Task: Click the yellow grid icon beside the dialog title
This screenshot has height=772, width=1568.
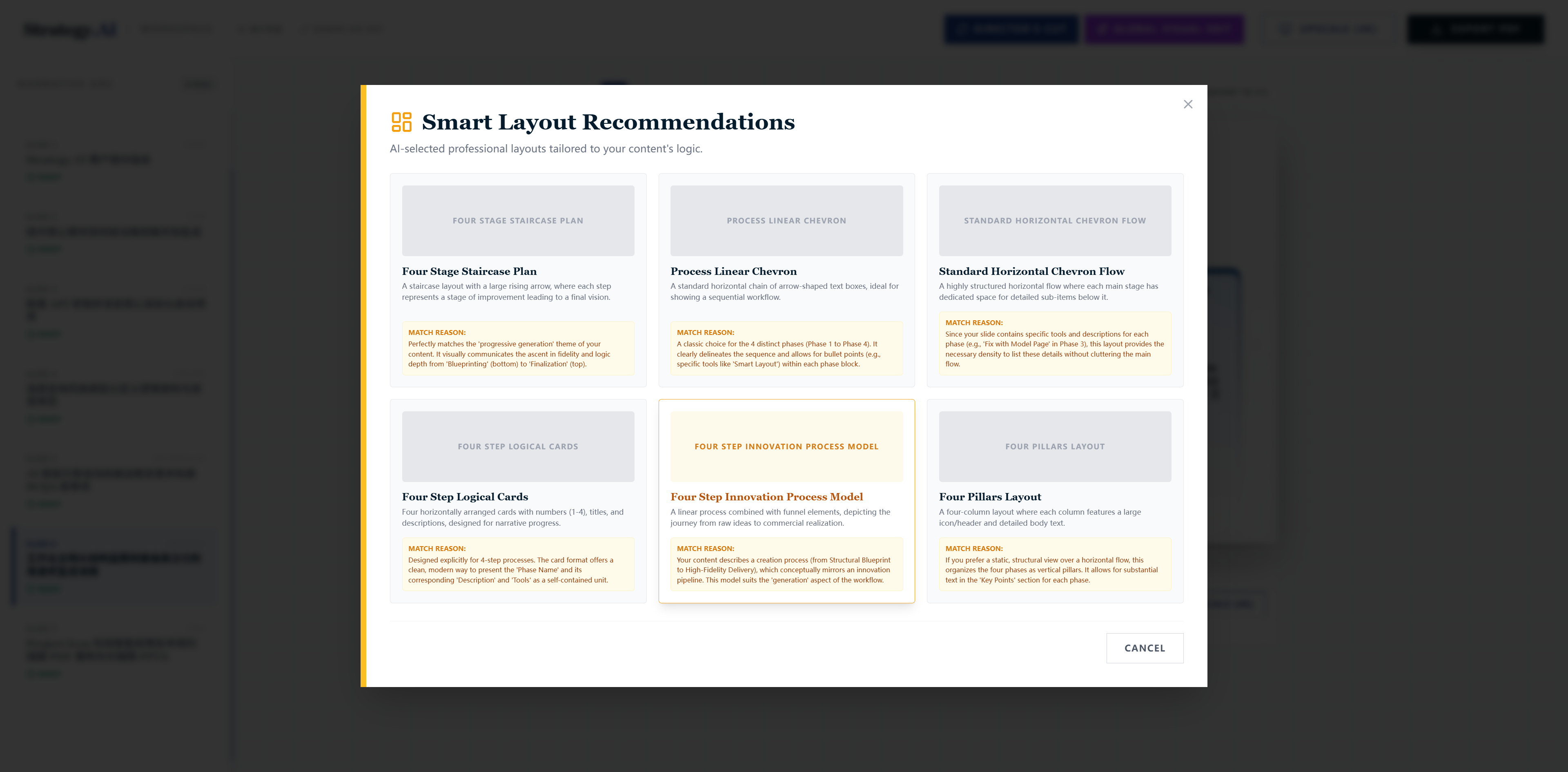Action: [x=401, y=122]
